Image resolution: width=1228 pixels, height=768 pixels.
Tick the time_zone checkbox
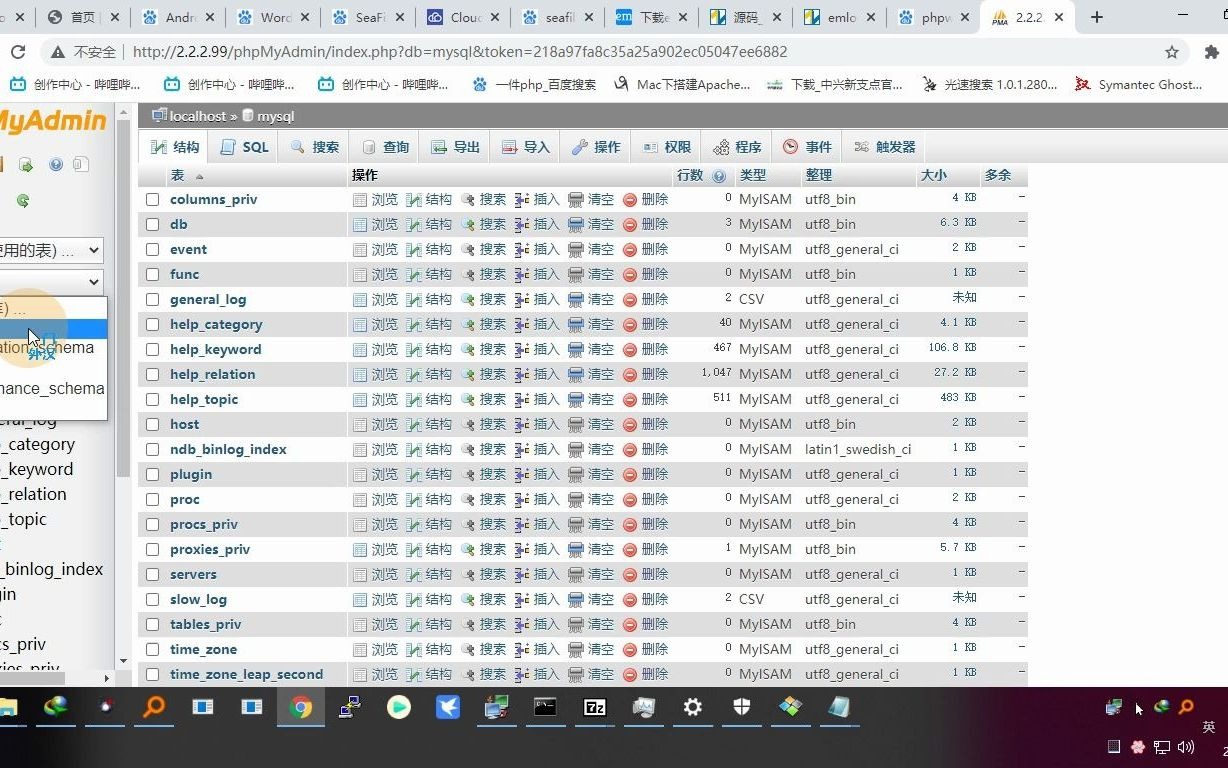152,649
